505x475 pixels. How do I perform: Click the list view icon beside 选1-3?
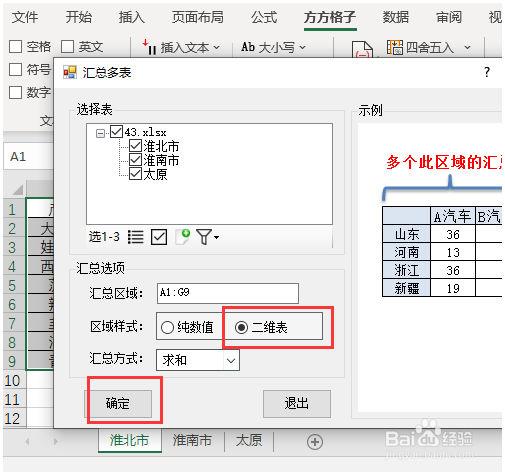tap(136, 237)
